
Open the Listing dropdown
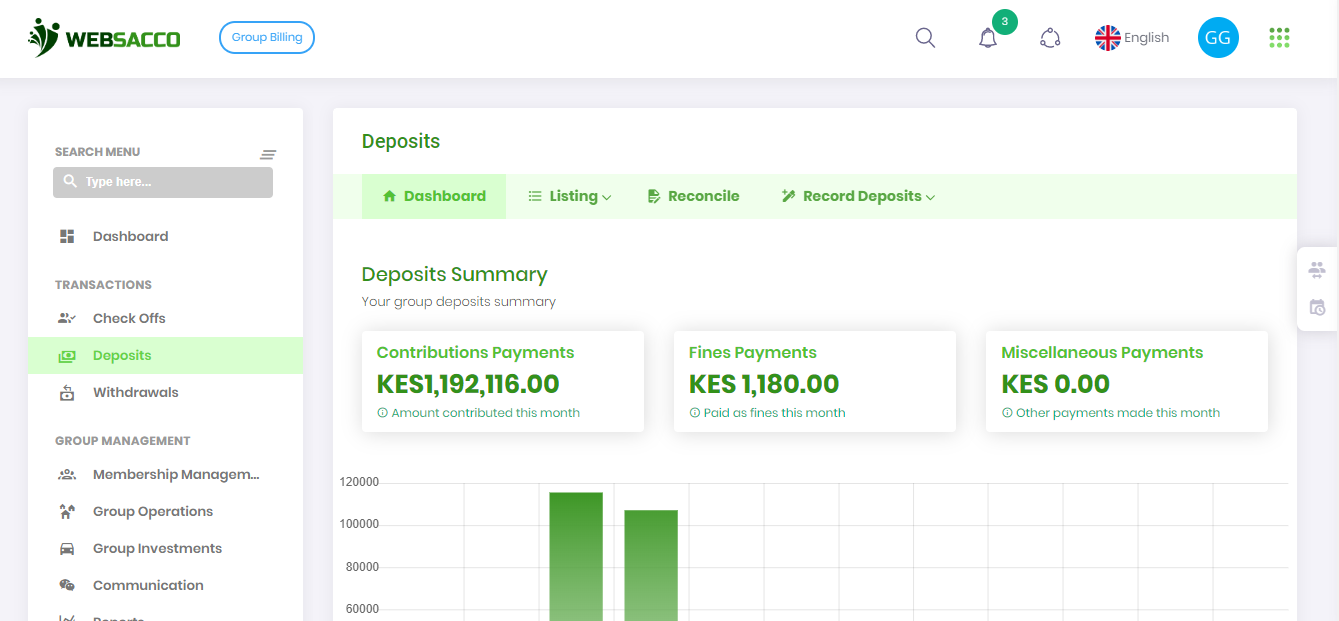click(569, 195)
